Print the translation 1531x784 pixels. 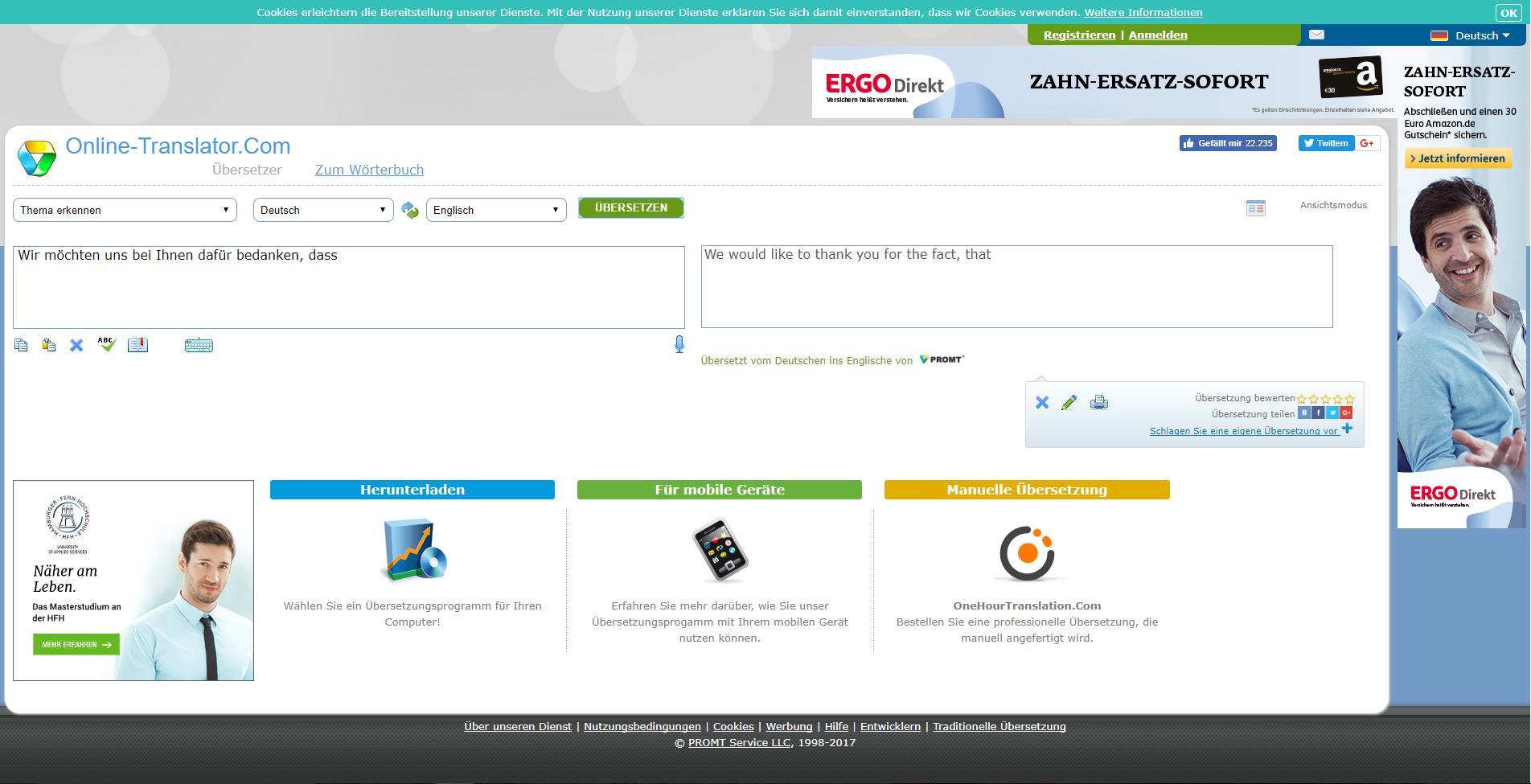(x=1099, y=402)
